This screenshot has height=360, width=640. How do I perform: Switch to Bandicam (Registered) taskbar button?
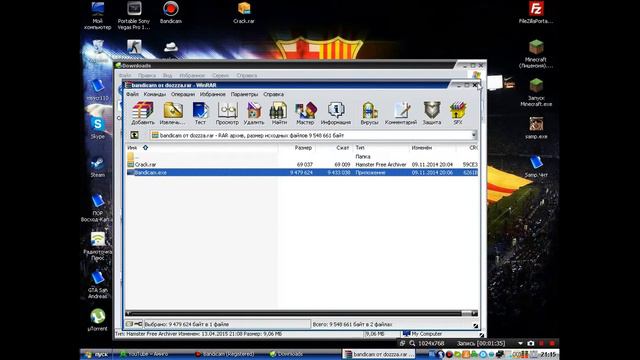tap(228, 354)
